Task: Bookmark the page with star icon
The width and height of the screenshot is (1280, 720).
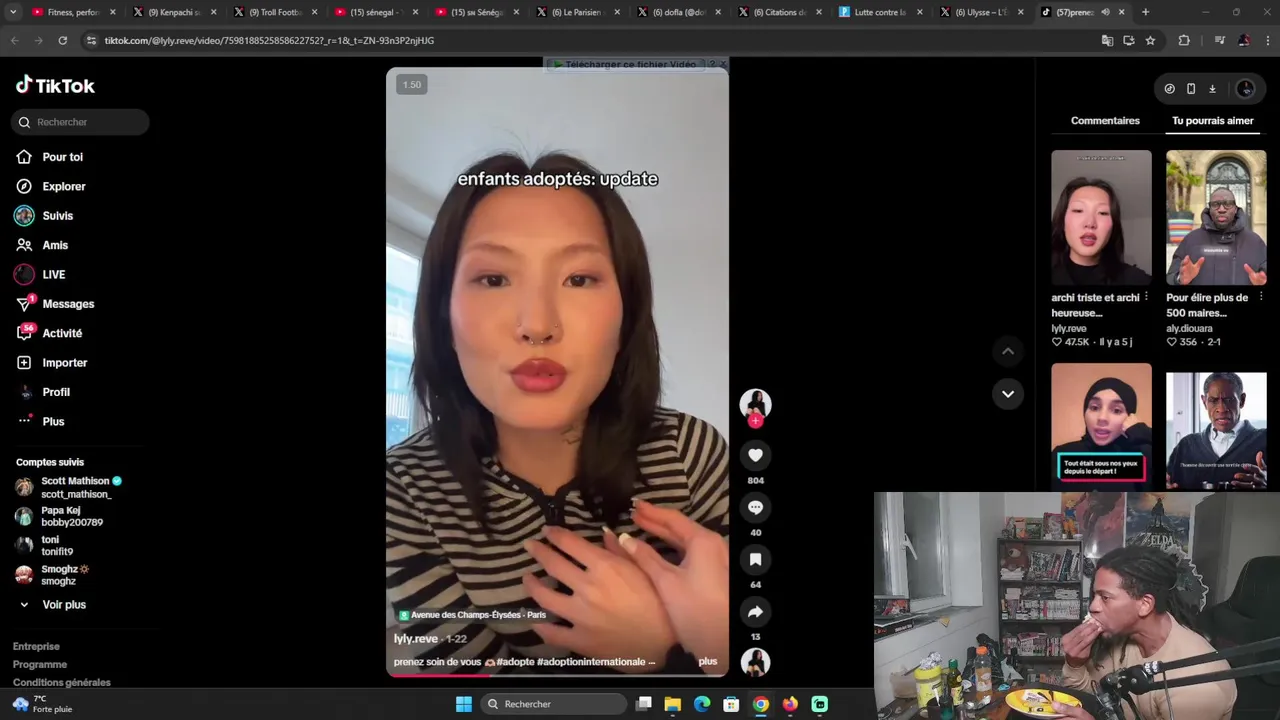Action: pyautogui.click(x=1150, y=40)
